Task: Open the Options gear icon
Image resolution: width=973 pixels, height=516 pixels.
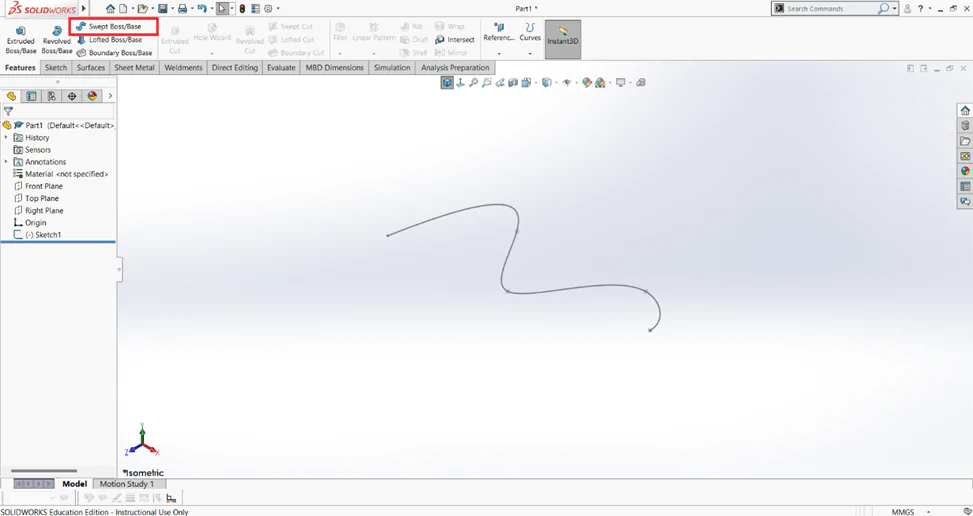Action: click(x=268, y=9)
